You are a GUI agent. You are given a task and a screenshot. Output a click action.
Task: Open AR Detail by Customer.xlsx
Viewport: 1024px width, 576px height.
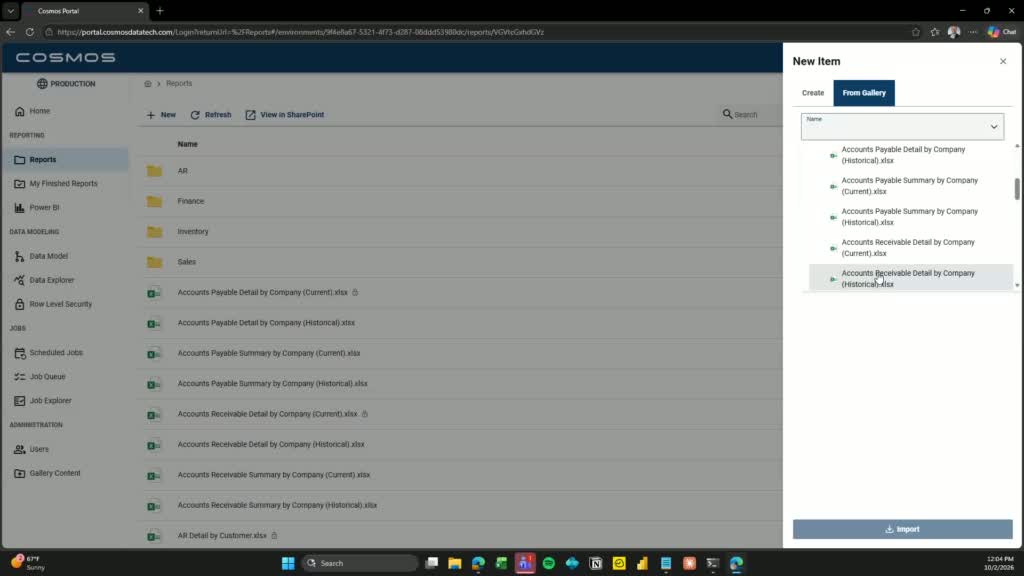(x=222, y=536)
